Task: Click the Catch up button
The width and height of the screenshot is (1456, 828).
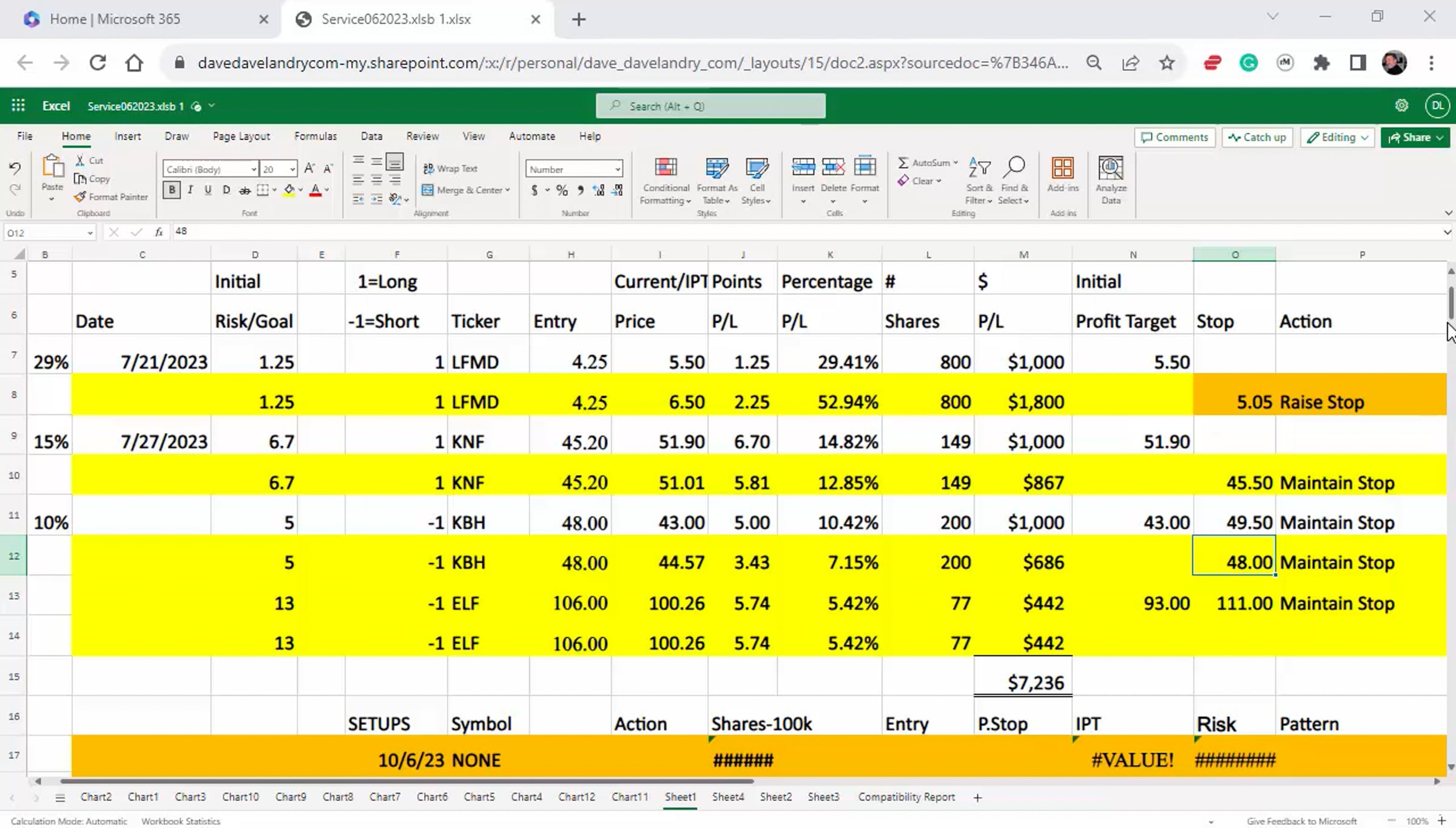Action: pos(1257,137)
